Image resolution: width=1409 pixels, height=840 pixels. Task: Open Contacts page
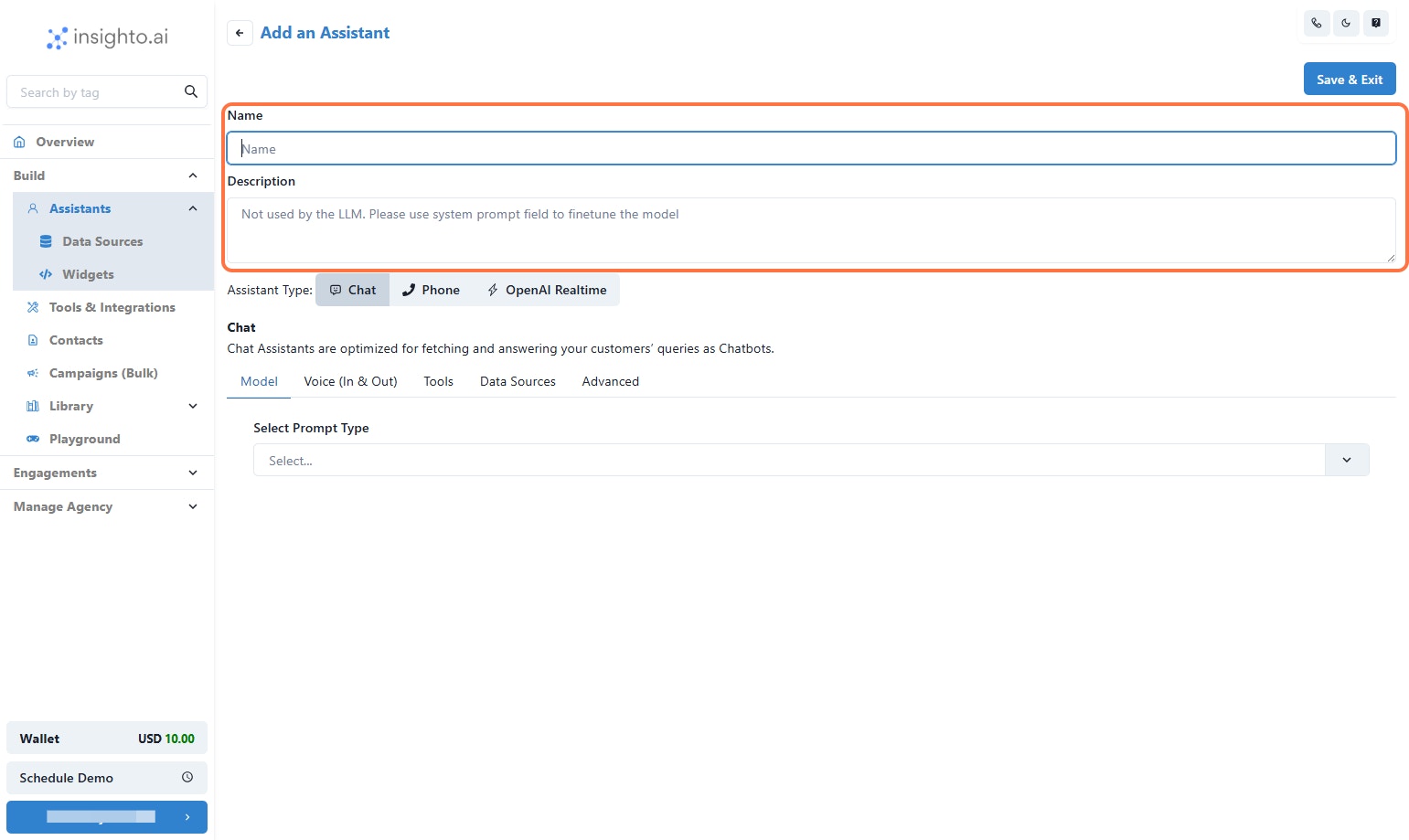tap(76, 340)
